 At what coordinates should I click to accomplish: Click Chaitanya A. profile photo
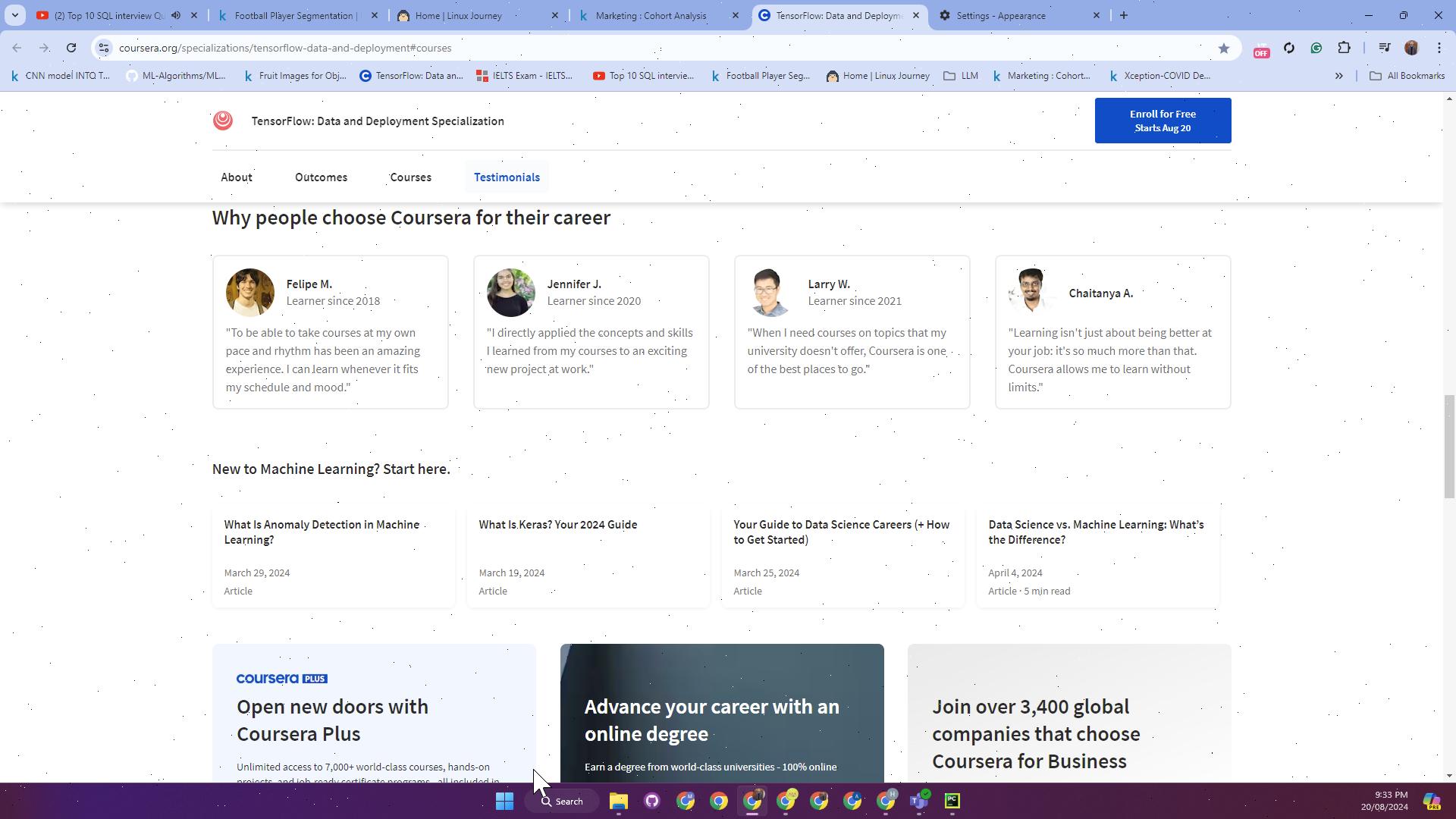[x=1031, y=291]
